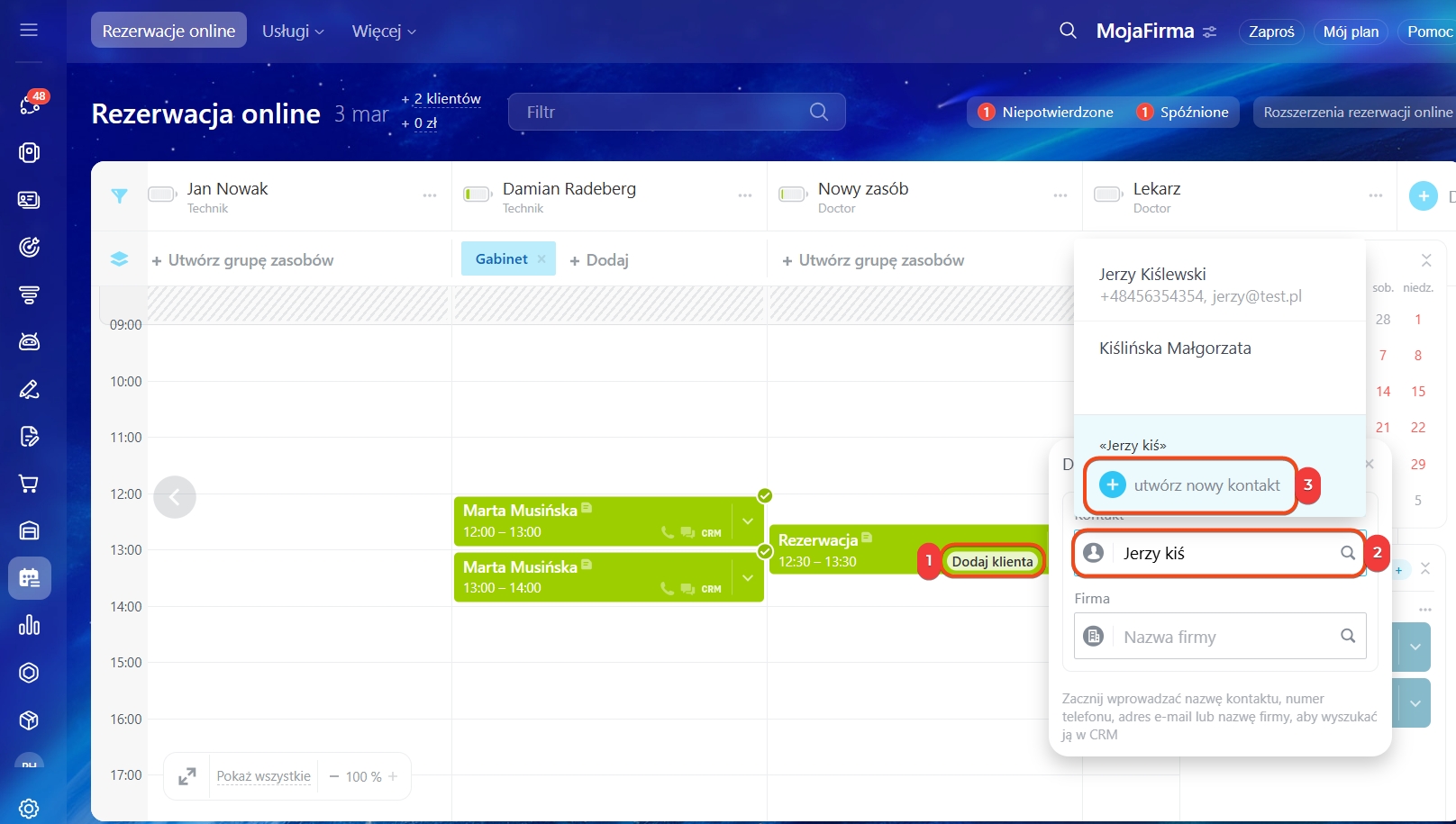Click the plus icon to add a resource
1456x824 pixels.
click(1423, 195)
